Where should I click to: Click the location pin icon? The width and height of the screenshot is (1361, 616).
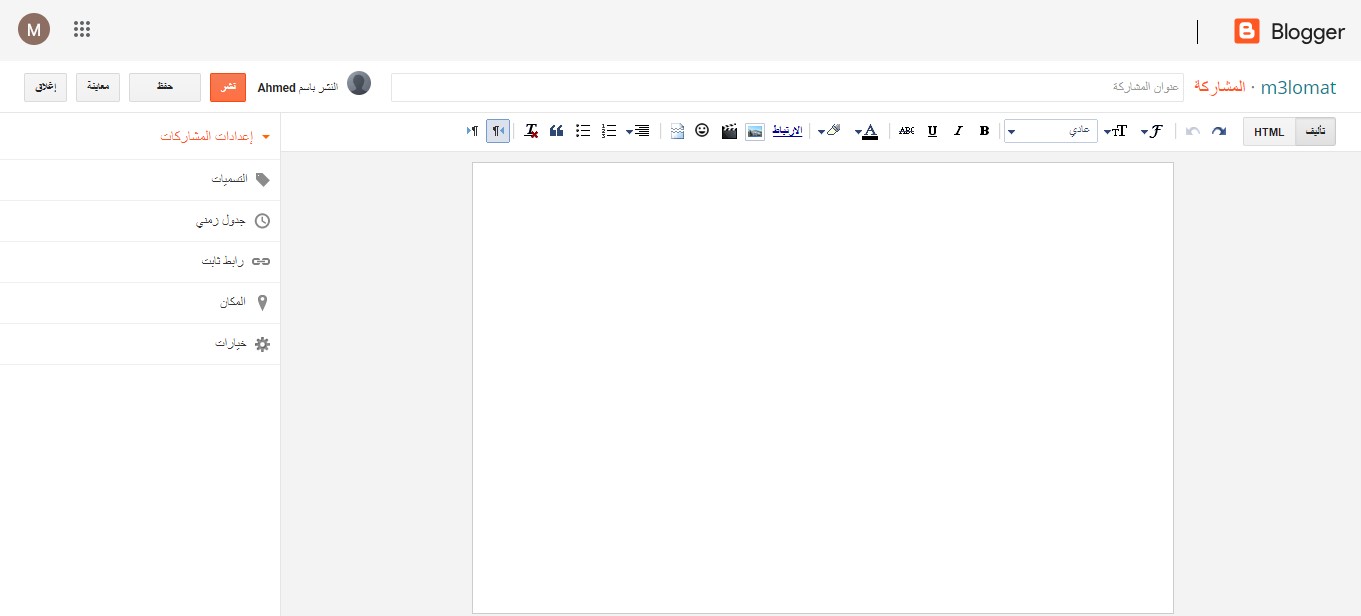pyautogui.click(x=263, y=303)
